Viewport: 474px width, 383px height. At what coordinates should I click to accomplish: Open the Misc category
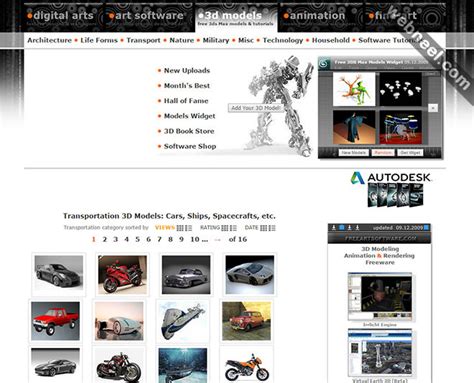246,40
